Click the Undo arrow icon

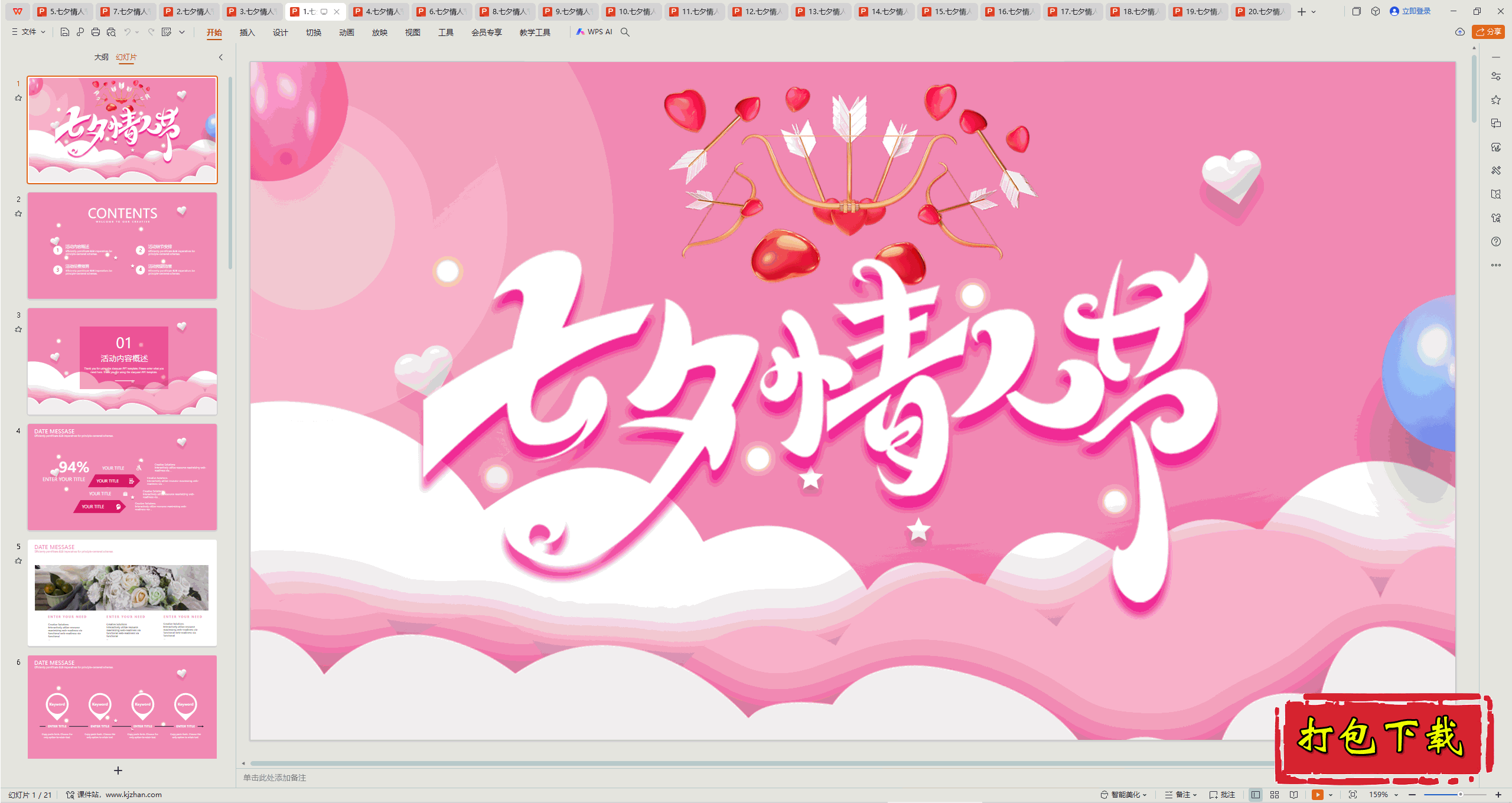pos(127,32)
